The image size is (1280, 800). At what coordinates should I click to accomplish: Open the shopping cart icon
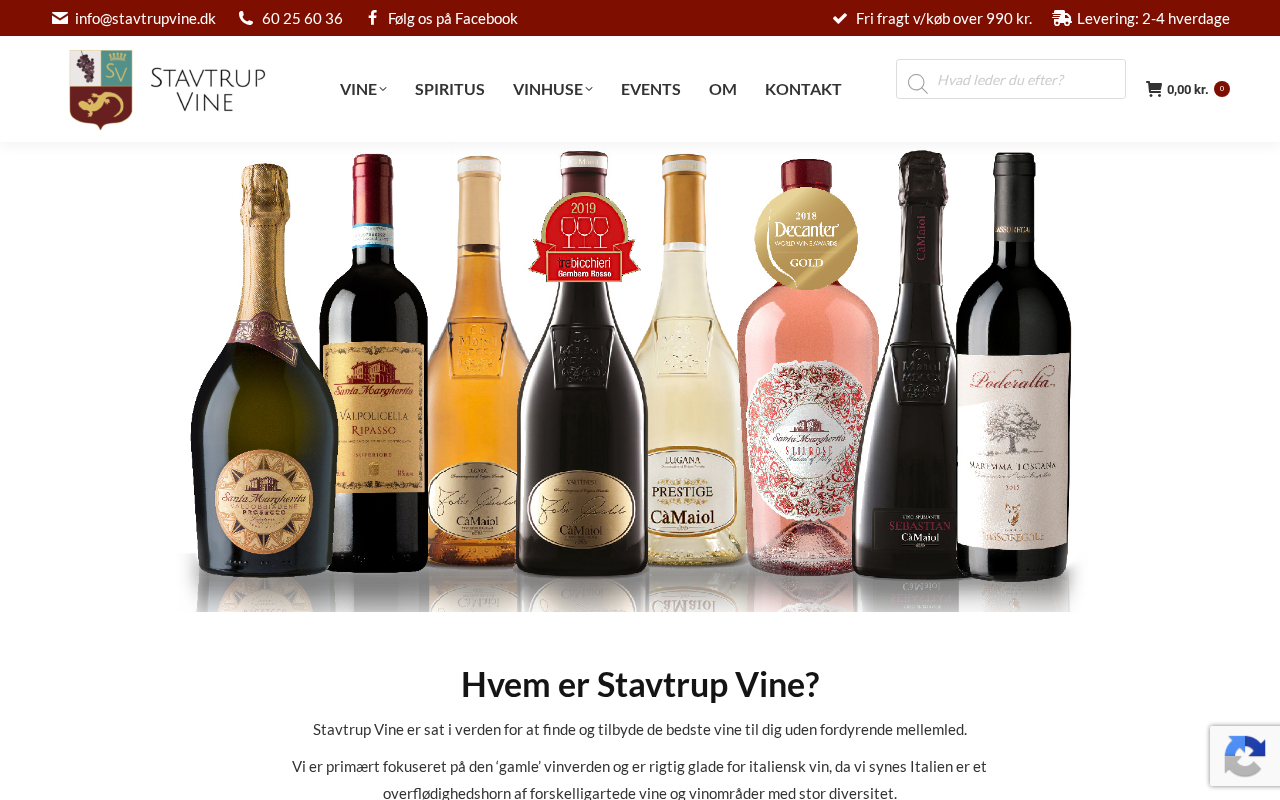click(x=1154, y=89)
